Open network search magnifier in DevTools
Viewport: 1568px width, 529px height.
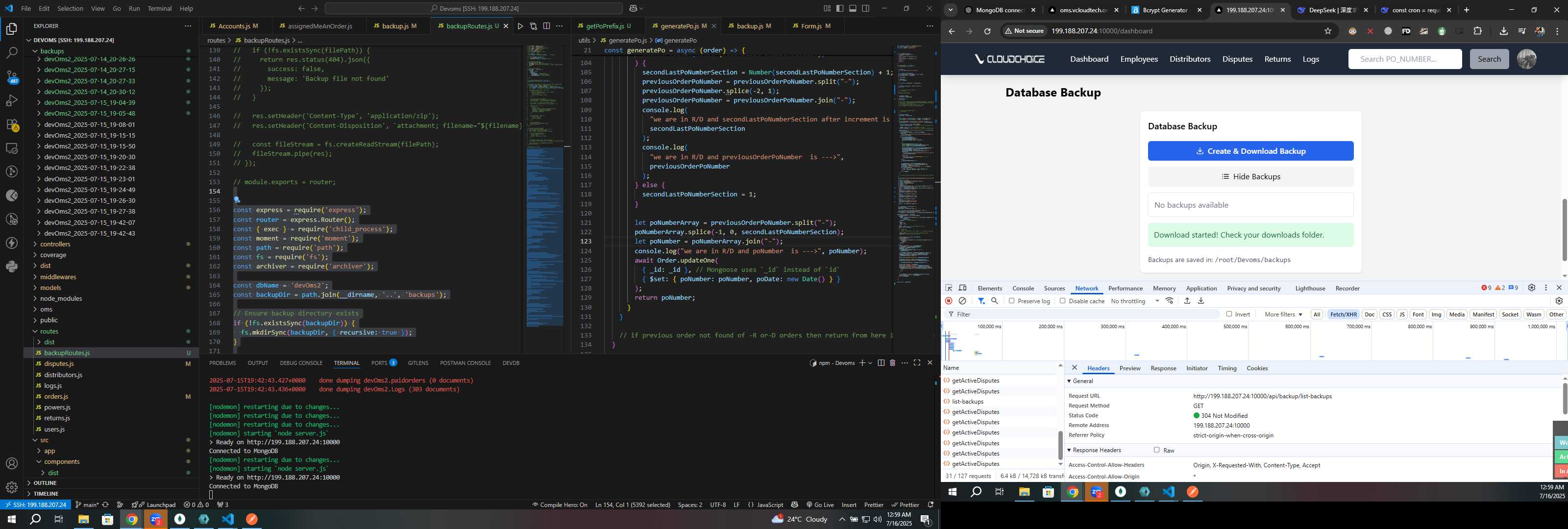(995, 301)
